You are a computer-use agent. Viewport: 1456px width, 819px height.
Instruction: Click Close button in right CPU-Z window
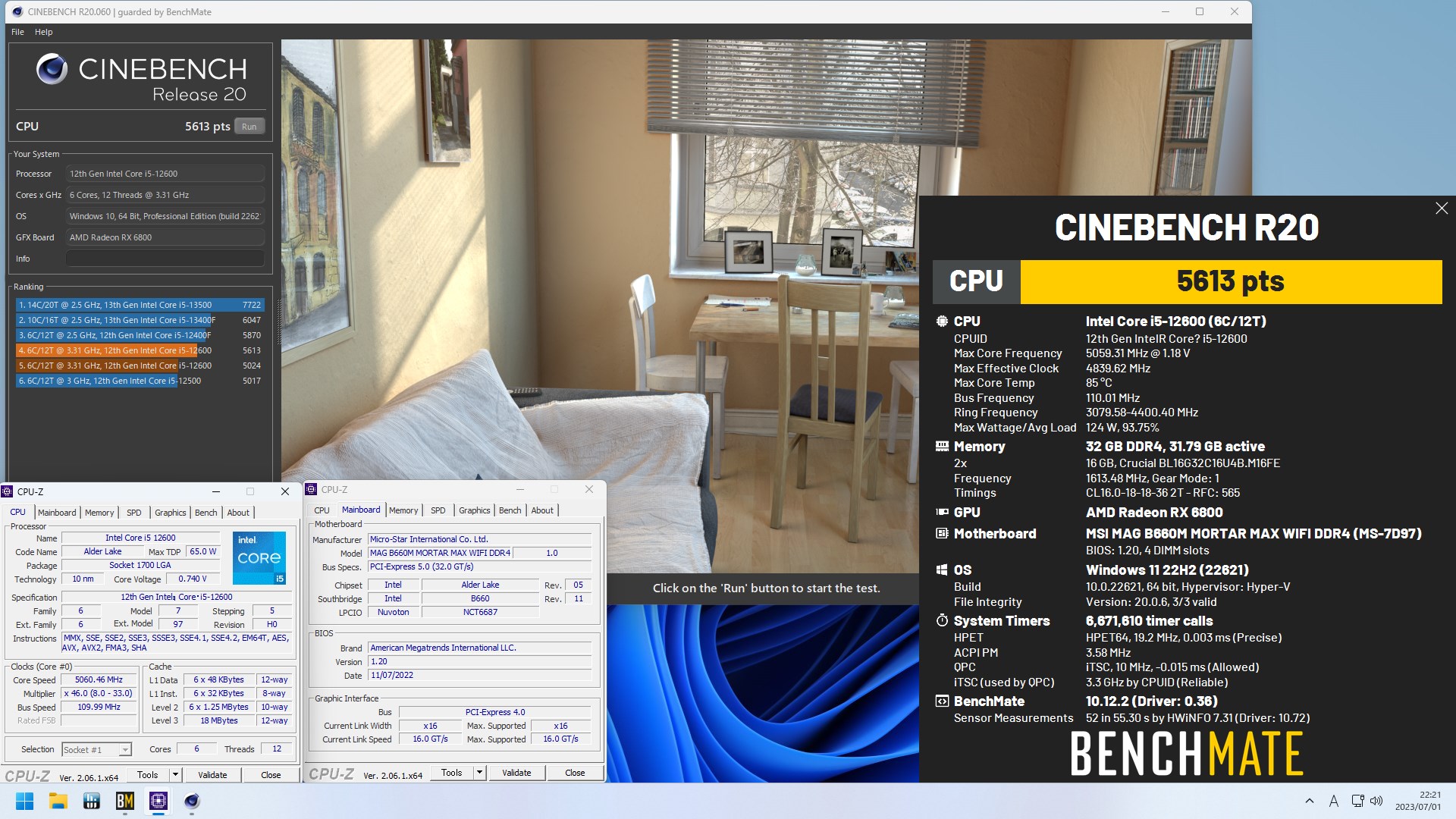pos(575,773)
